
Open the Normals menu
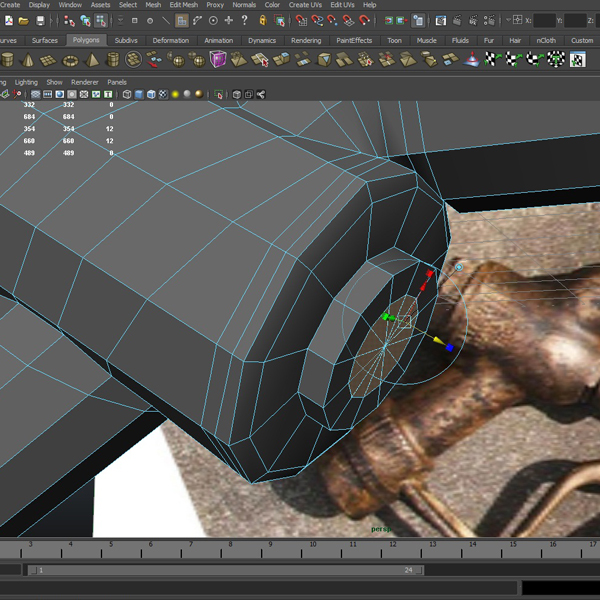pos(244,5)
